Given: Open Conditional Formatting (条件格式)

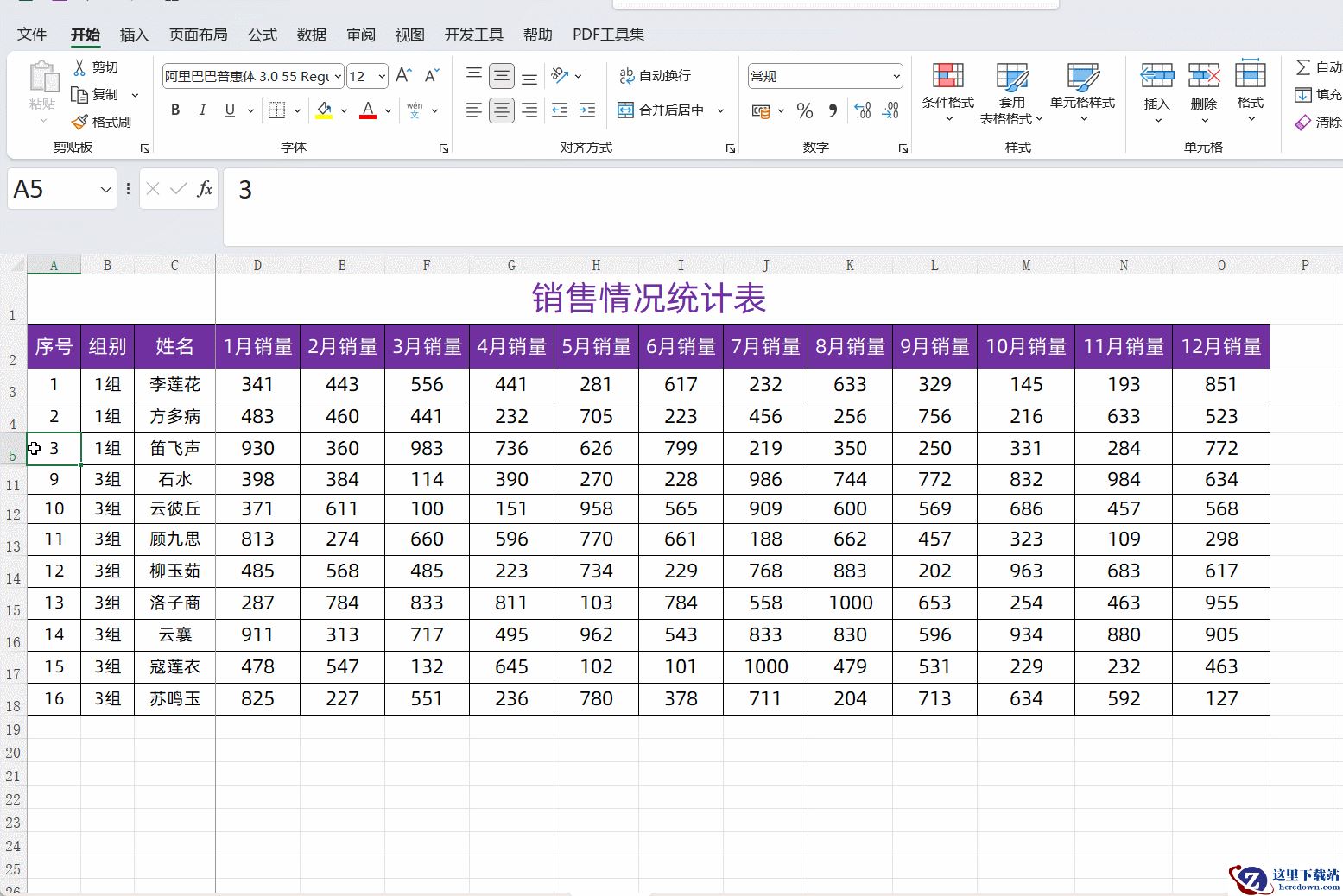Looking at the screenshot, I should click(x=948, y=92).
